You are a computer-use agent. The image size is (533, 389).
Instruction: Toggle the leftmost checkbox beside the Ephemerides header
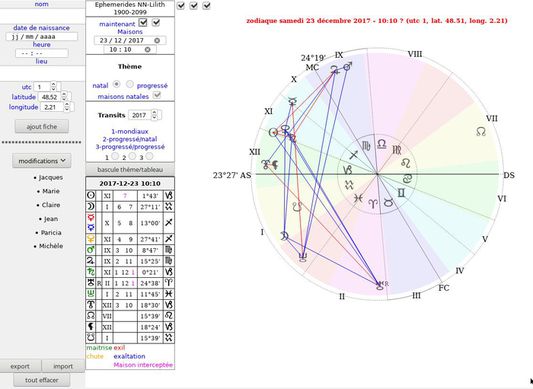coord(181,6)
